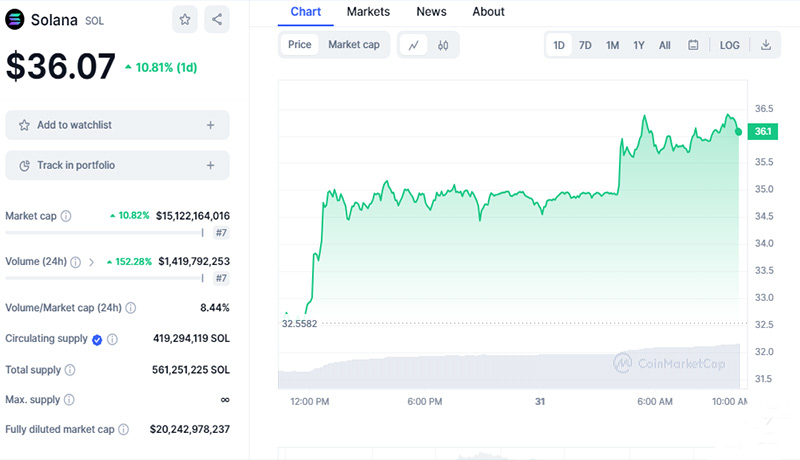Viewport: 800px width, 460px height.
Task: Click the SOL ticker symbol
Action: click(x=94, y=21)
